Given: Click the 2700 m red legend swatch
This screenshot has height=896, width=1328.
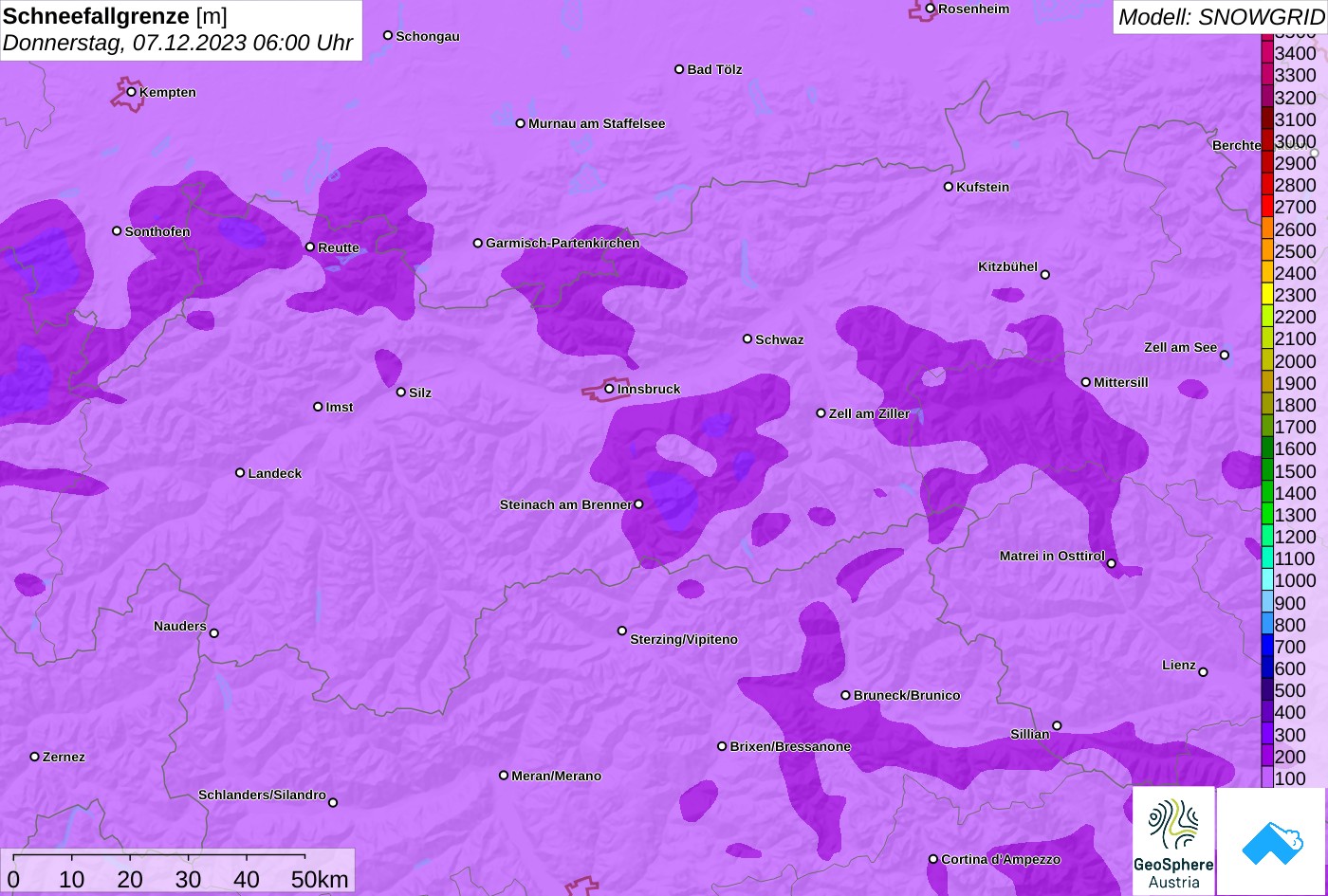Looking at the screenshot, I should point(1266,206).
